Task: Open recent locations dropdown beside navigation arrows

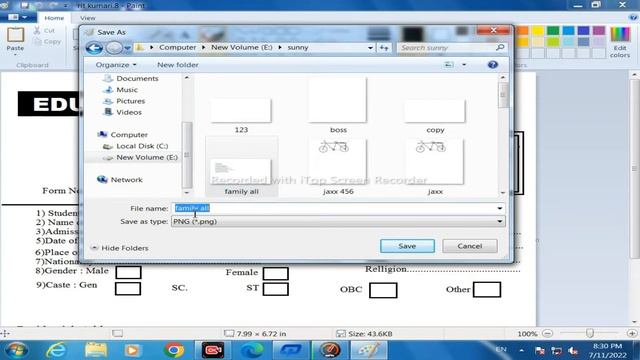Action: coord(127,48)
